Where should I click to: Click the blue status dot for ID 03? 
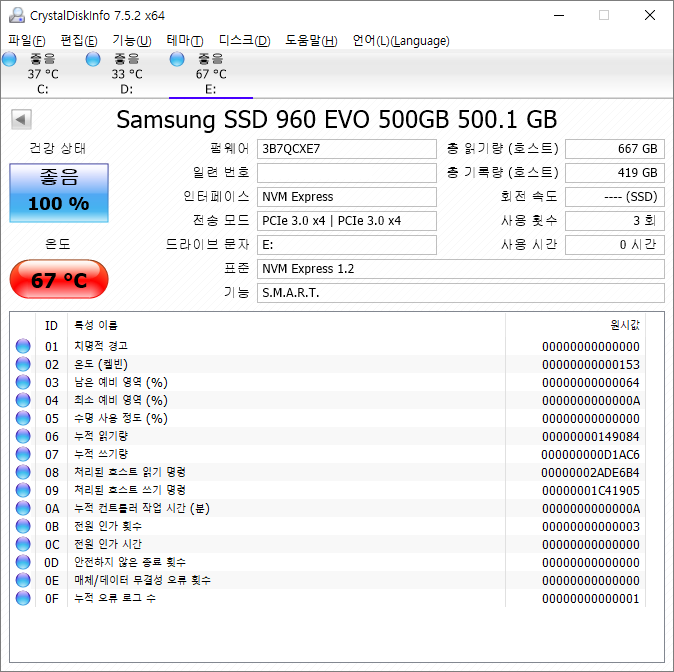click(x=23, y=382)
